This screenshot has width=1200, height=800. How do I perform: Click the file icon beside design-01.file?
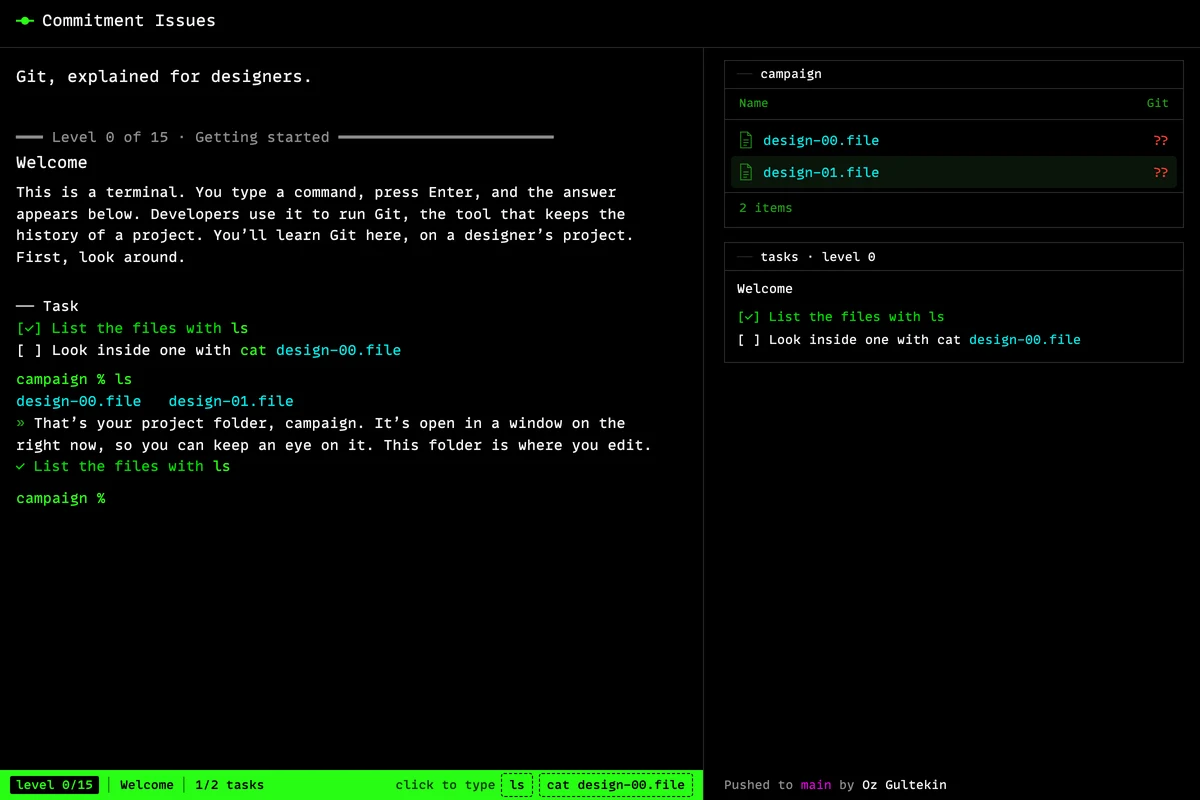pyautogui.click(x=745, y=172)
